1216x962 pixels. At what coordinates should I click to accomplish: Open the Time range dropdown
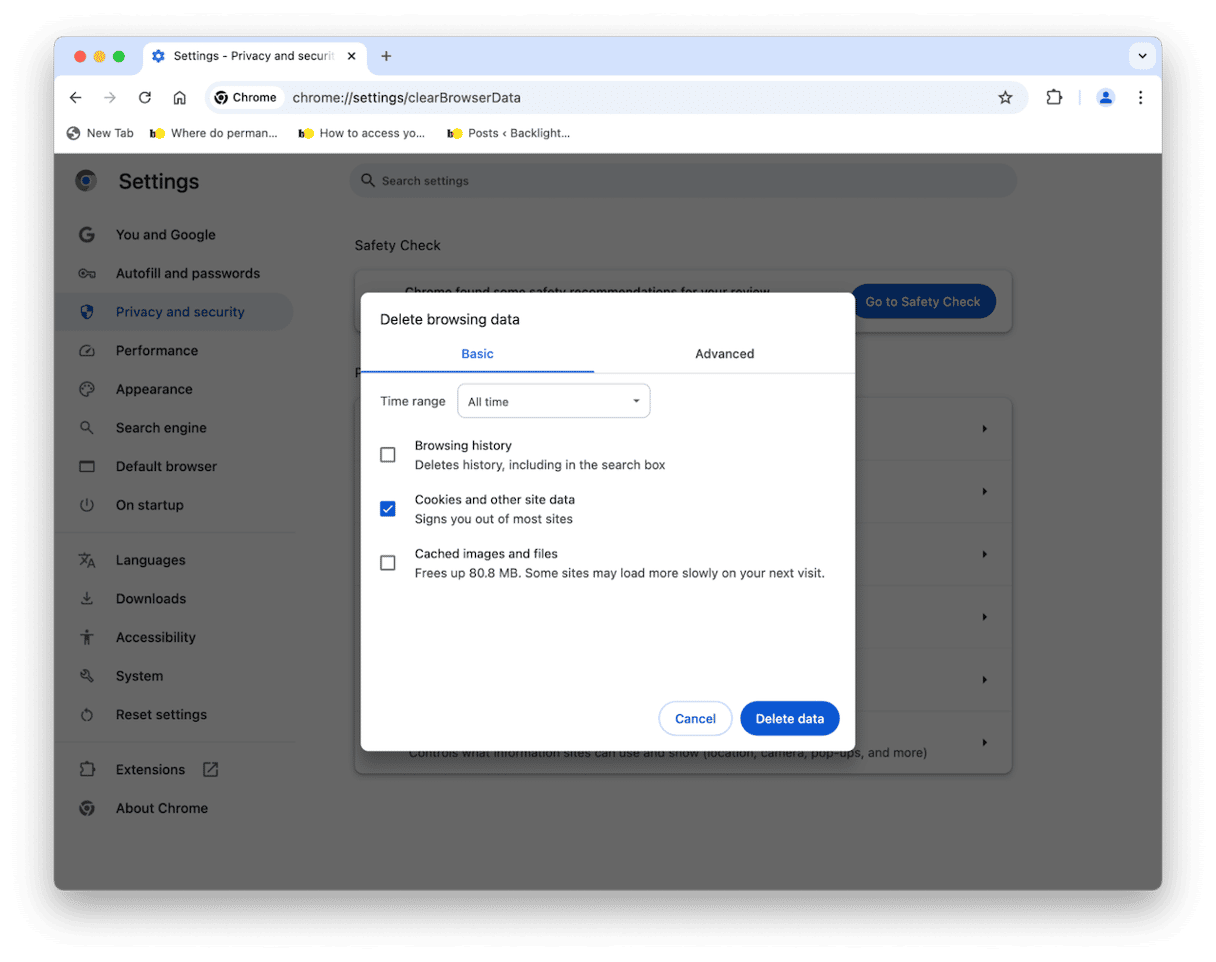pos(553,401)
